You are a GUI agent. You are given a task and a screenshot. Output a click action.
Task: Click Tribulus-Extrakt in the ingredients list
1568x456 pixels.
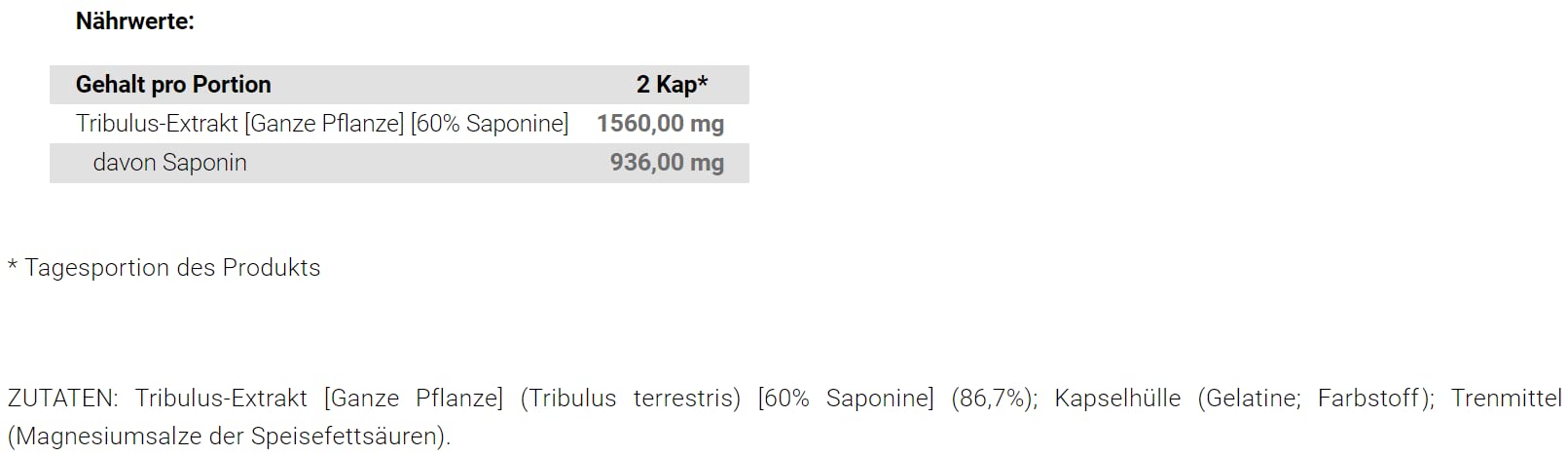221,399
